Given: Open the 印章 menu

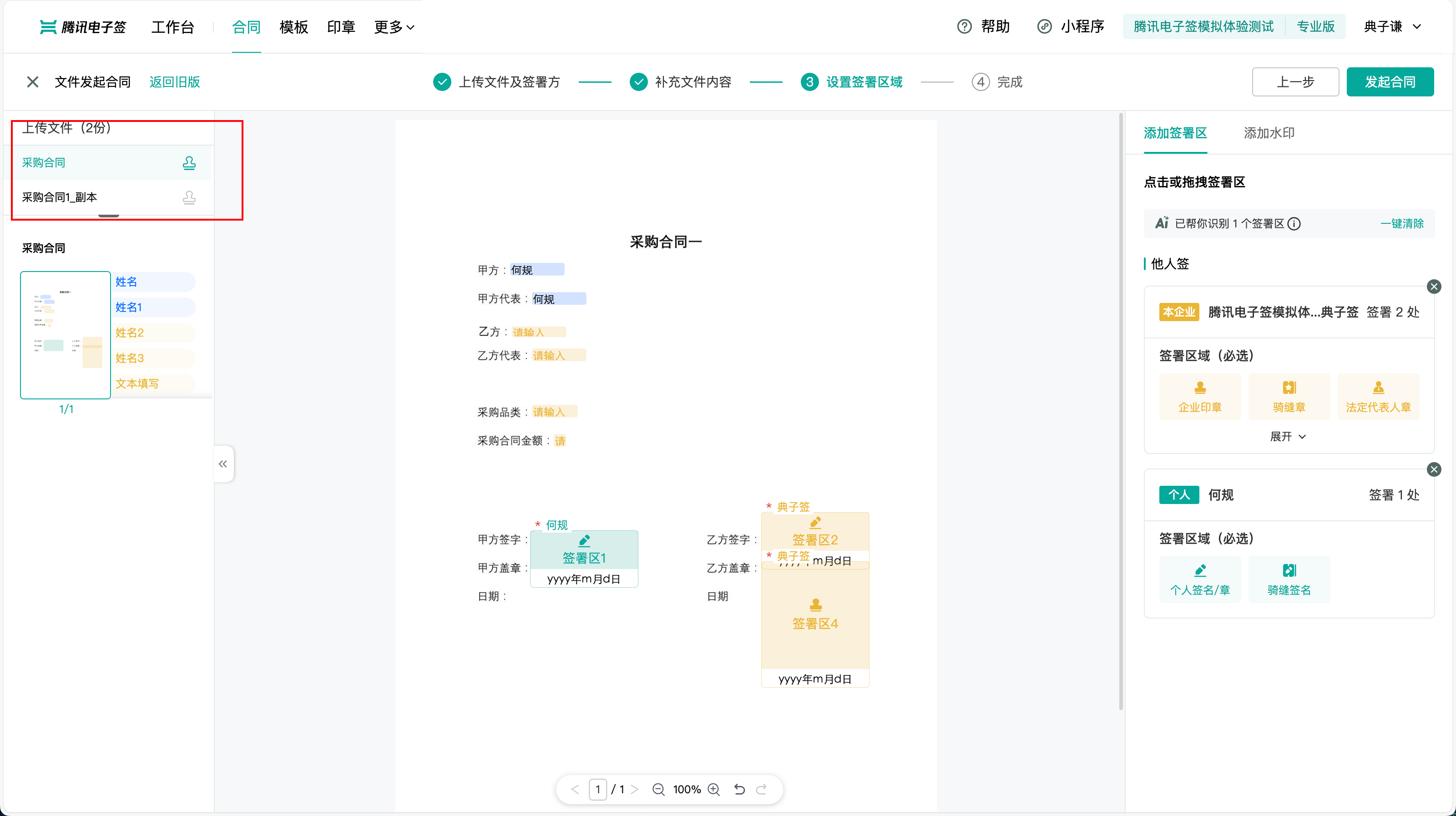Looking at the screenshot, I should coord(341,26).
